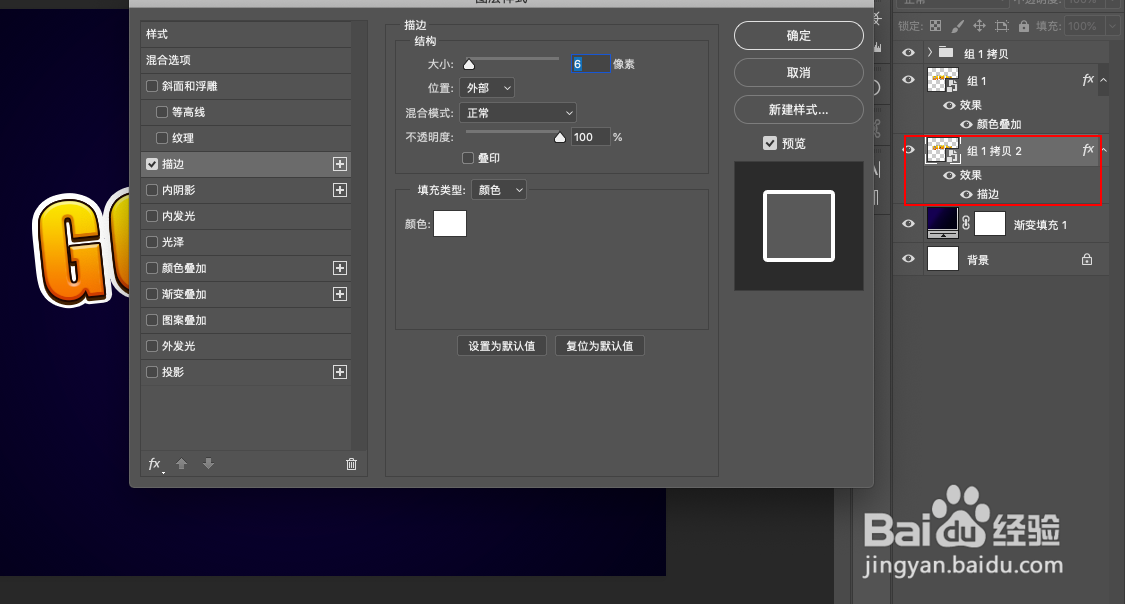Click the delete effect trash icon
Image resolution: width=1125 pixels, height=604 pixels.
coord(352,464)
